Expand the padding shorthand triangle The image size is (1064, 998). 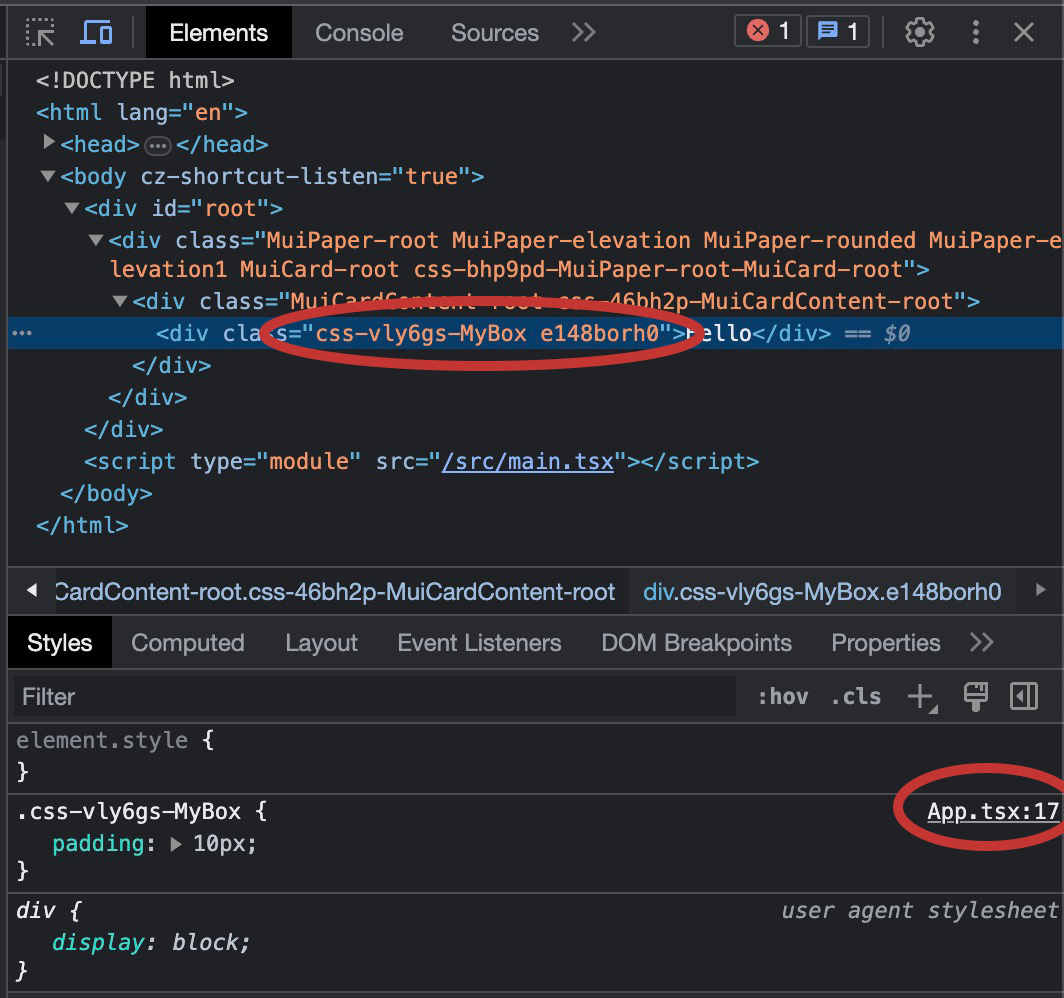click(x=176, y=843)
